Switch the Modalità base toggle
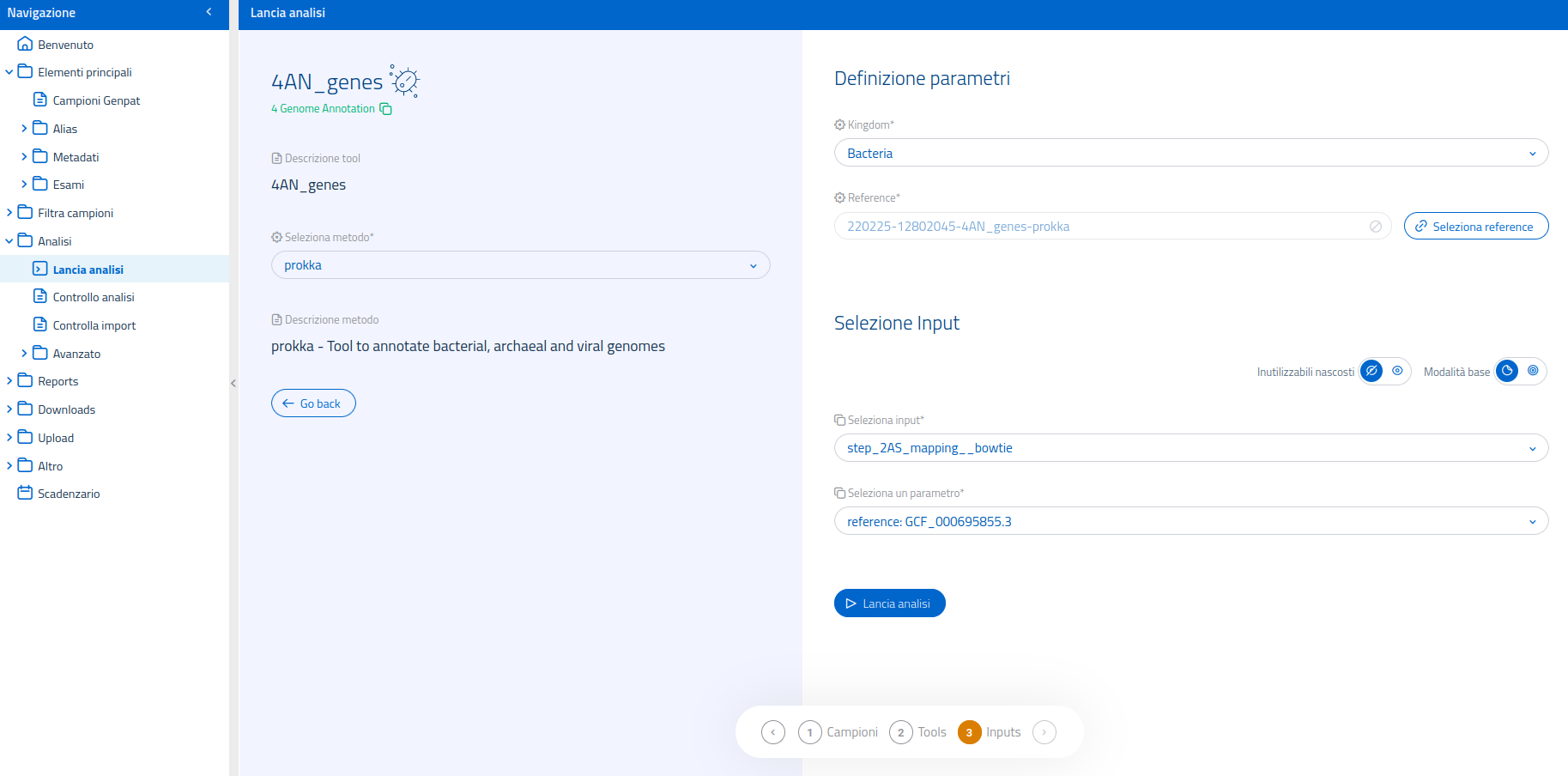Image resolution: width=1568 pixels, height=776 pixels. (1532, 371)
